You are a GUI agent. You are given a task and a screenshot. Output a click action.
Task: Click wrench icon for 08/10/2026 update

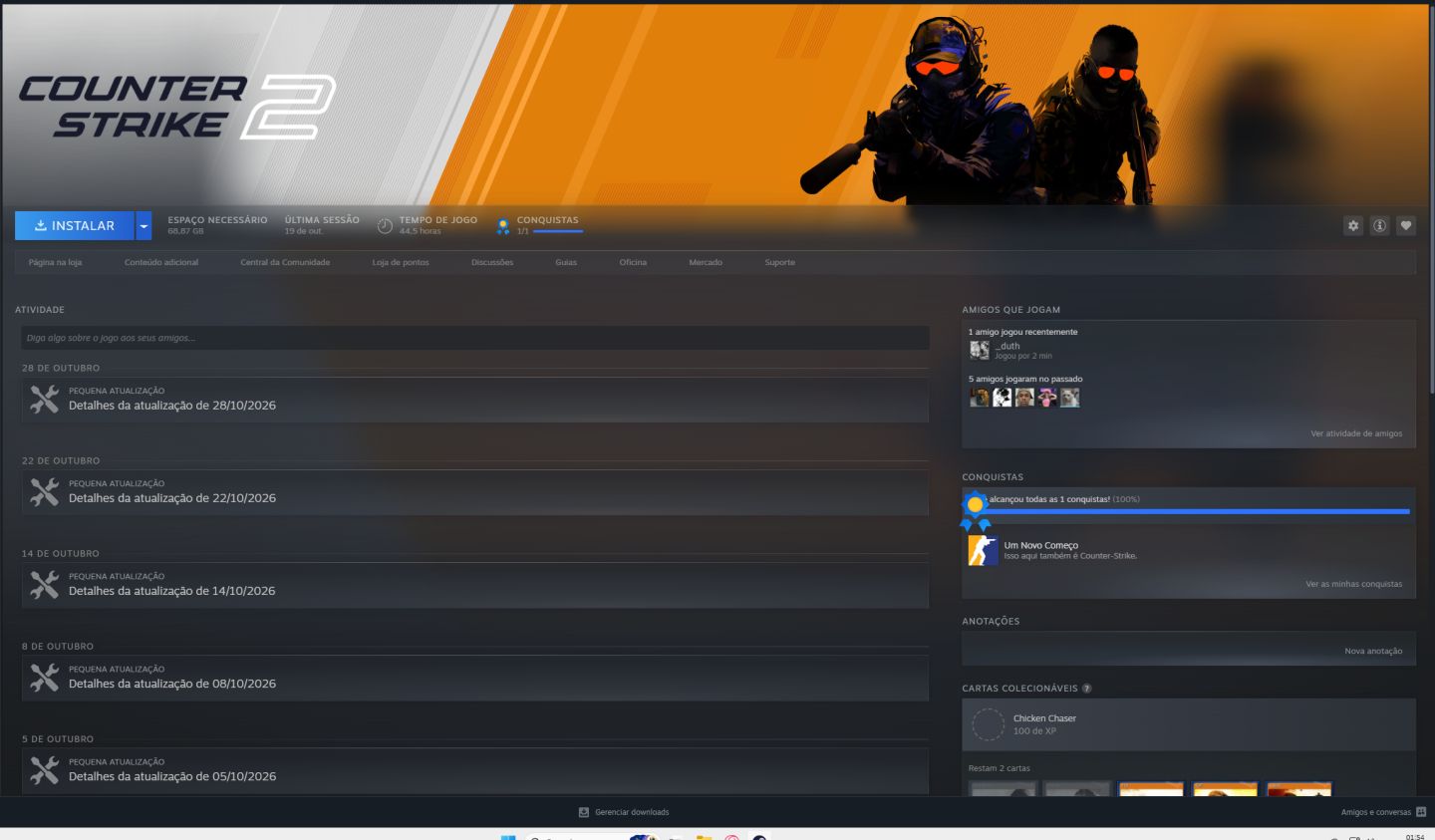coord(44,678)
